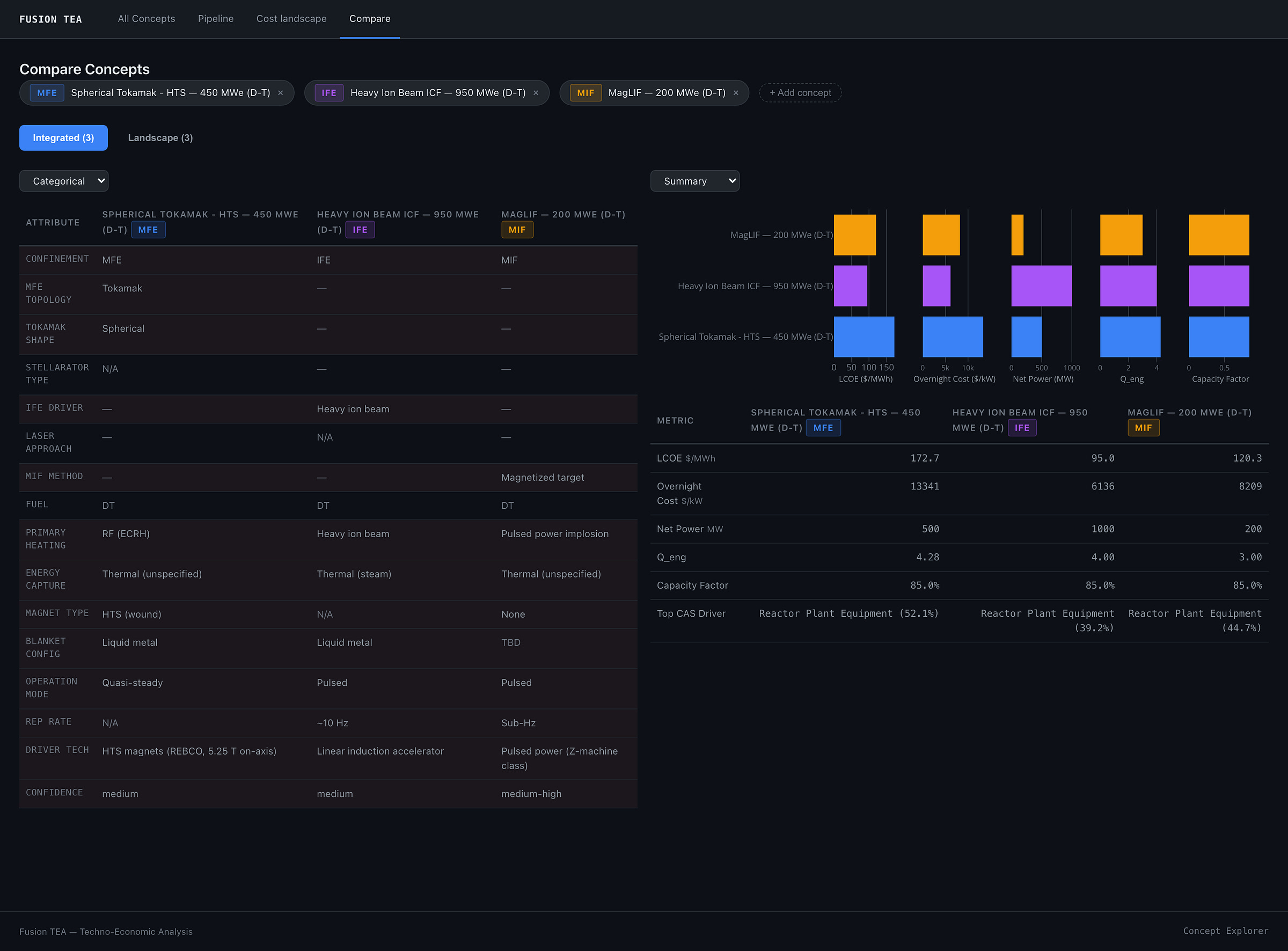This screenshot has width=1288, height=951.
Task: Remove Spherical Tokamak concept chip
Action: 280,93
